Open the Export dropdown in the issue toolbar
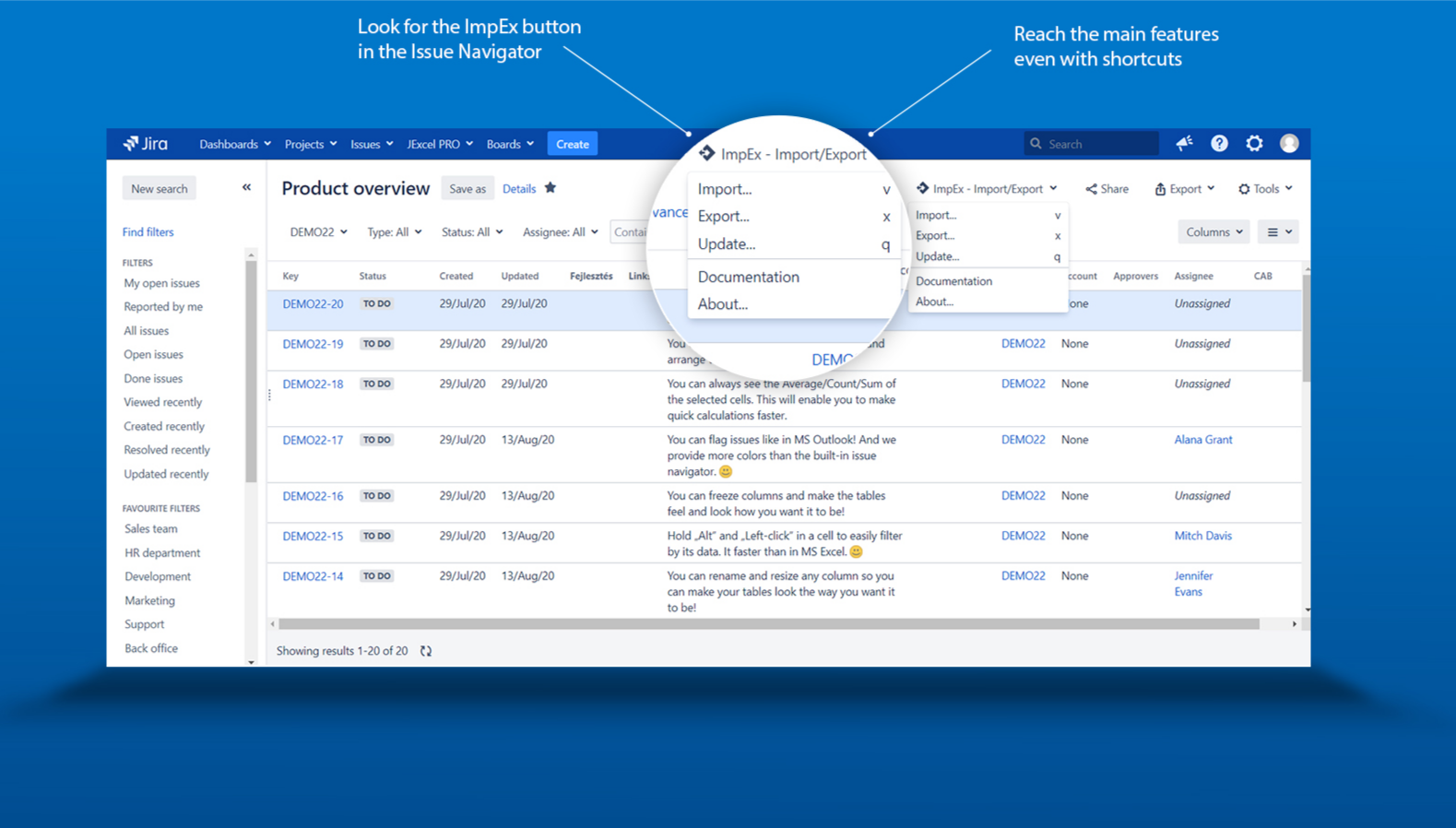Image resolution: width=1456 pixels, height=828 pixels. 1184,189
